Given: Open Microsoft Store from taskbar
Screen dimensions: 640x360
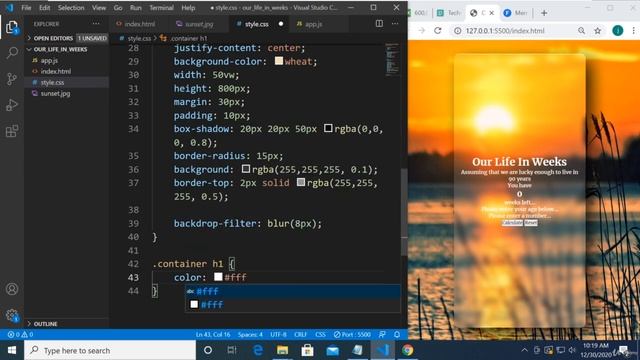Looking at the screenshot, I should click(307, 350).
